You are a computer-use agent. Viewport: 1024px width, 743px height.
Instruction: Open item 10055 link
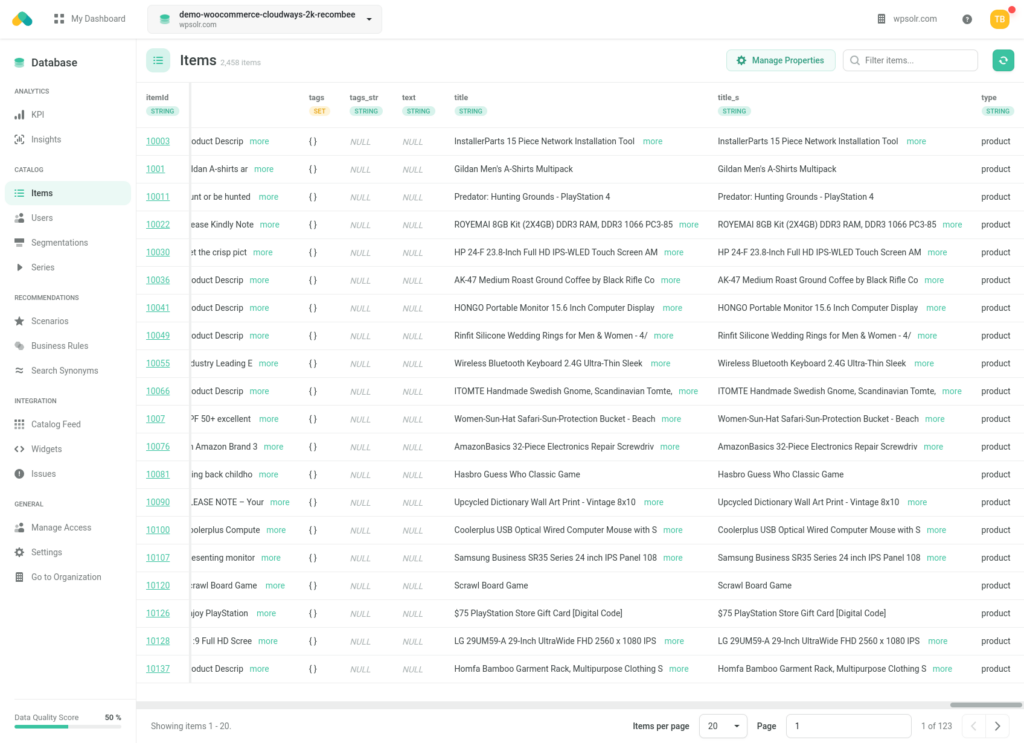[x=157, y=364]
